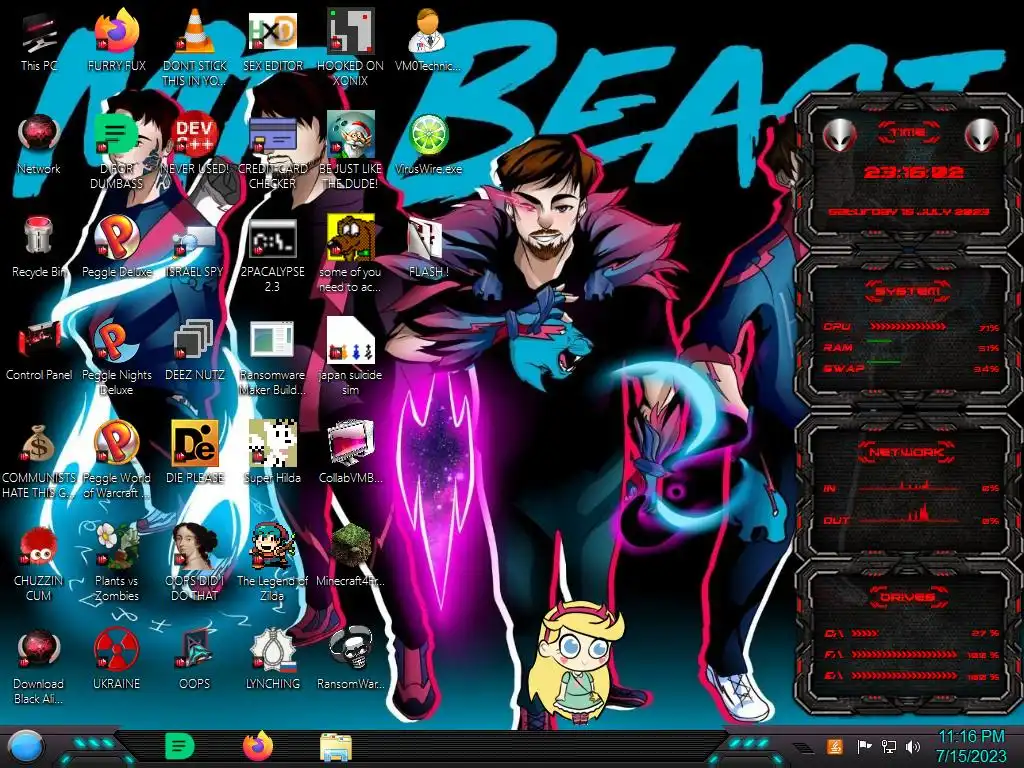Image resolution: width=1024 pixels, height=768 pixels.
Task: Launch FURRY FUX Firefox shortcut on desktop
Action: 116,39
